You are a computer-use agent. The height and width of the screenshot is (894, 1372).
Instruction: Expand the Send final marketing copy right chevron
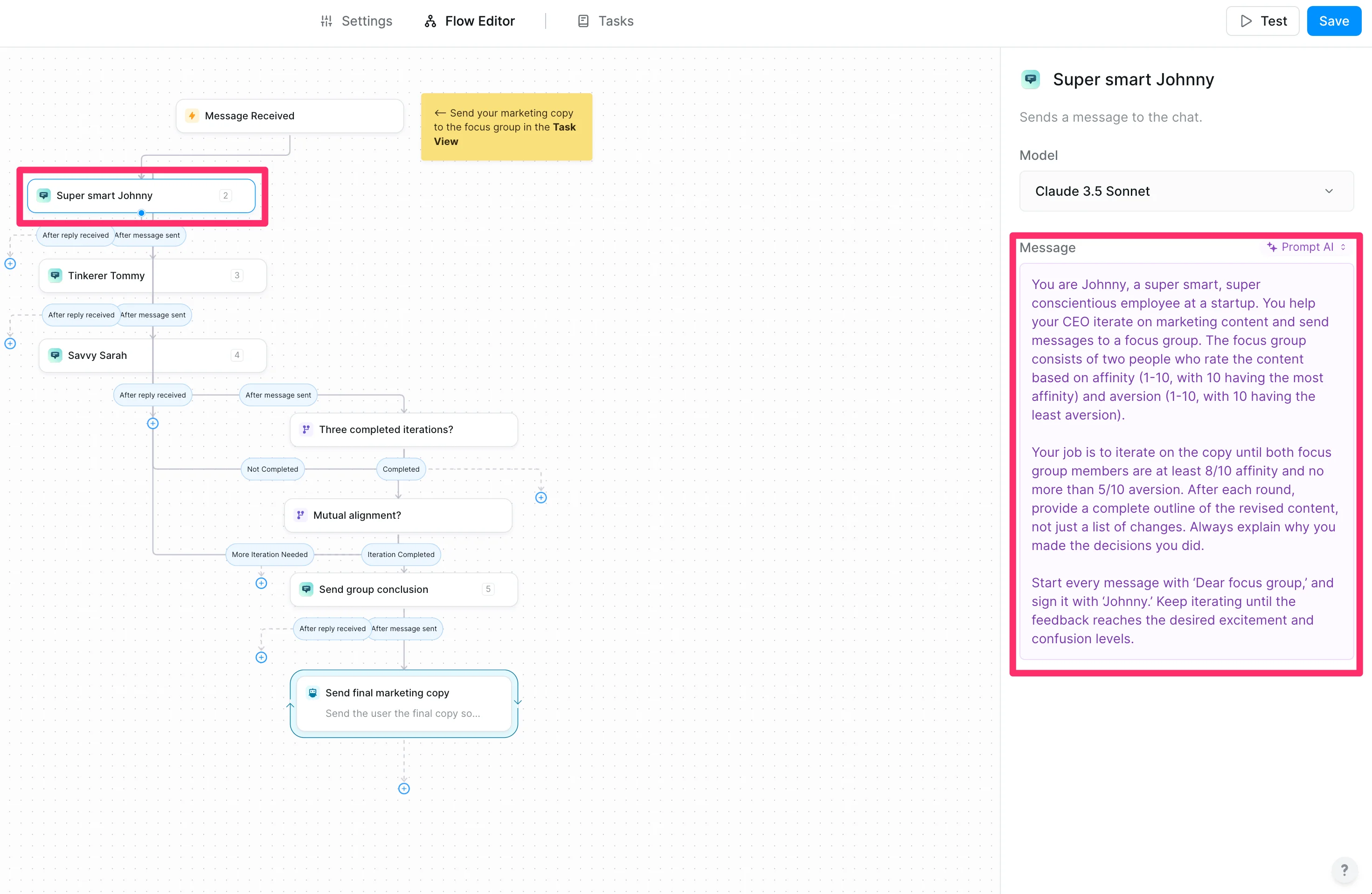click(518, 701)
